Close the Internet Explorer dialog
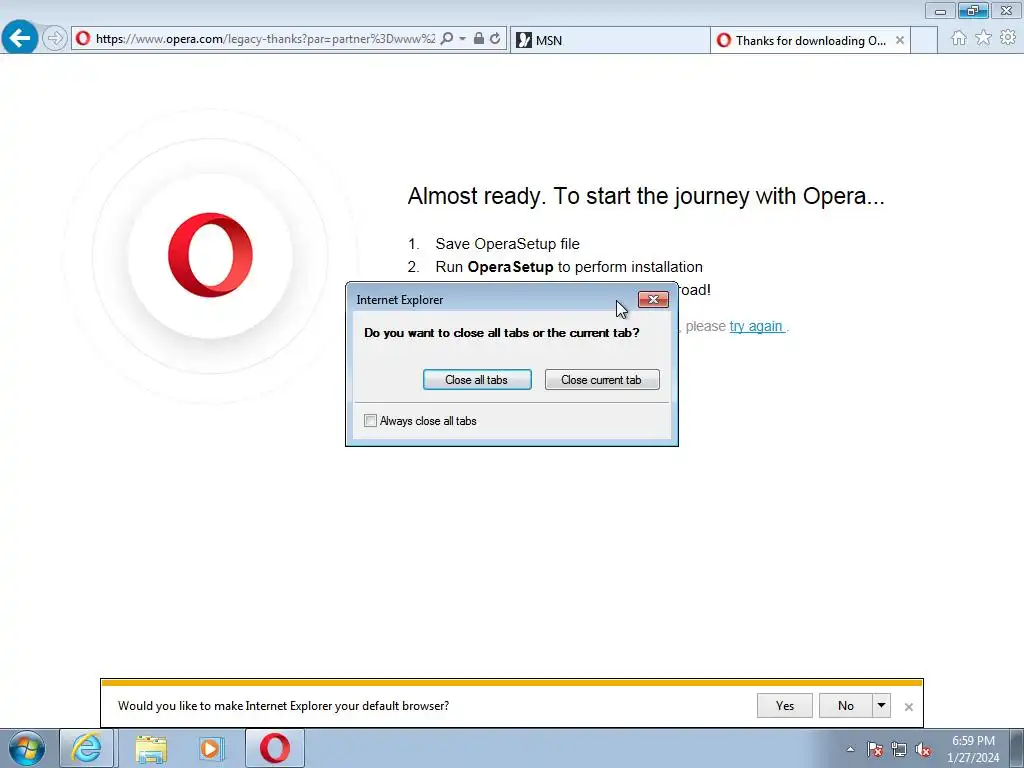This screenshot has width=1024, height=768. pyautogui.click(x=653, y=300)
